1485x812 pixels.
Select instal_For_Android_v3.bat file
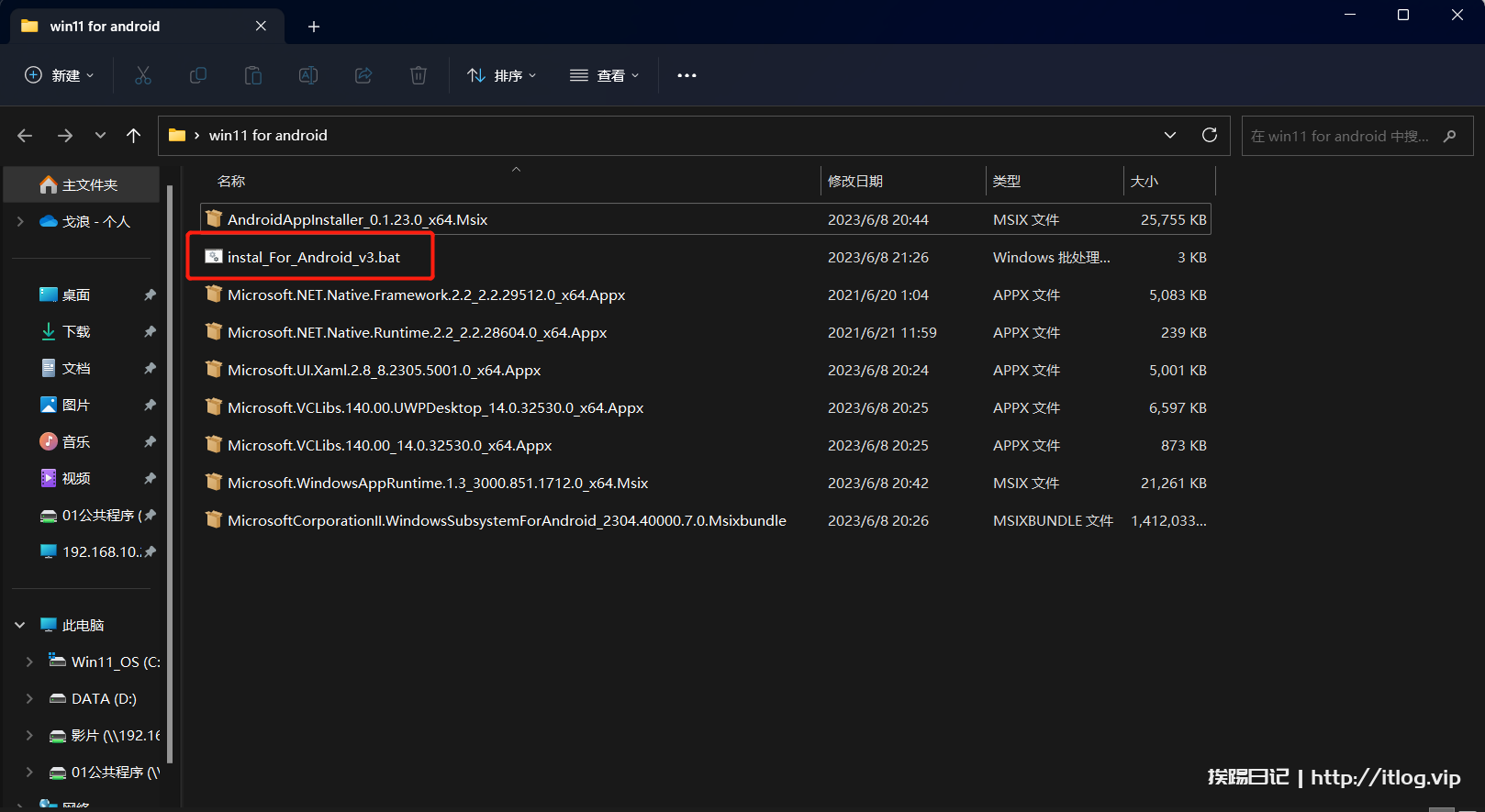[705, 257]
